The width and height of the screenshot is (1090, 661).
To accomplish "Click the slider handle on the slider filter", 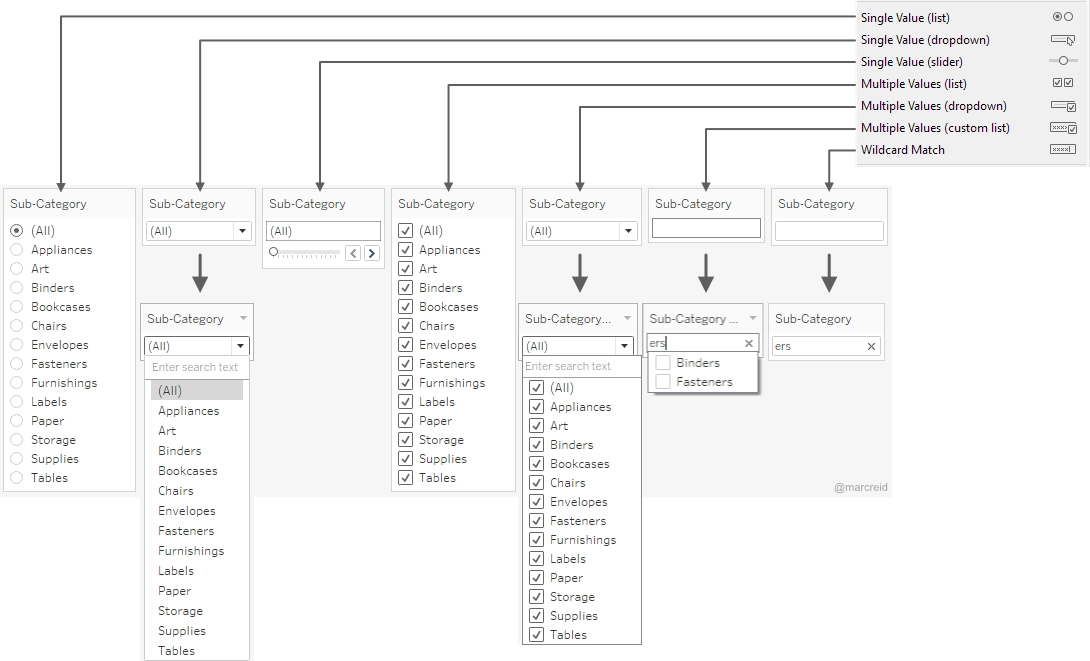I will [x=274, y=252].
